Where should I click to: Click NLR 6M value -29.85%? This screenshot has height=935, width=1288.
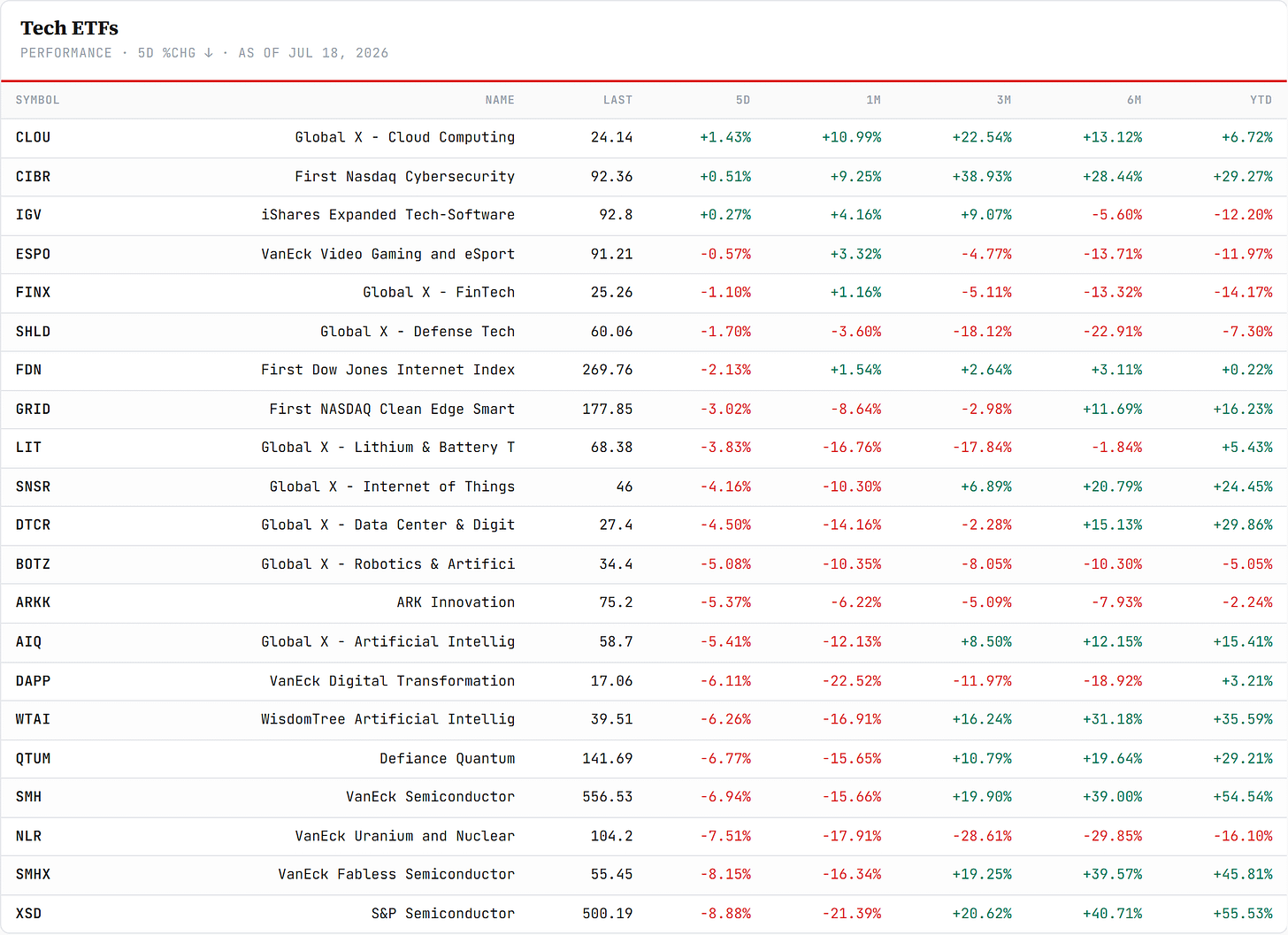point(1113,836)
